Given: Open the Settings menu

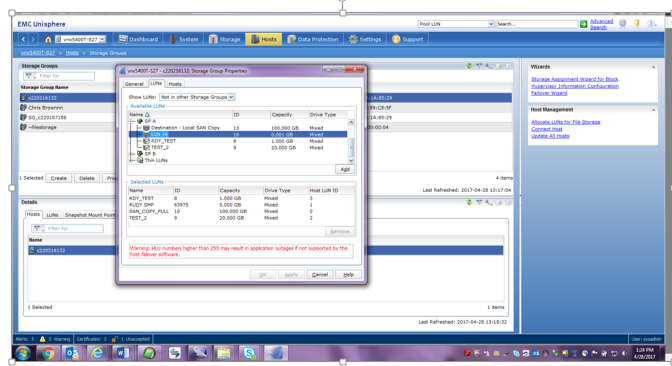Looking at the screenshot, I should click(x=365, y=39).
